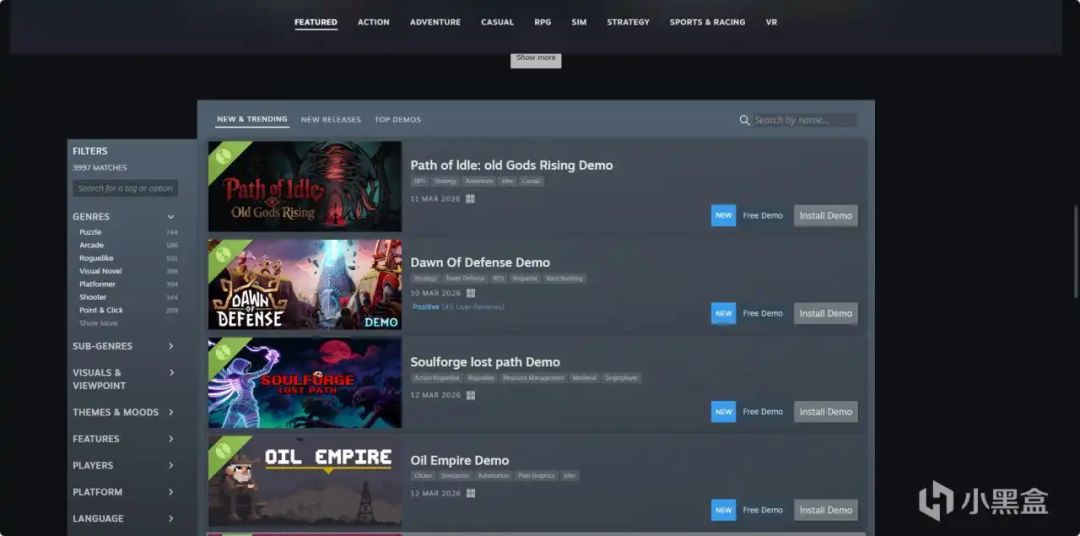Switch to the ADVENTURE category tab

click(x=435, y=22)
